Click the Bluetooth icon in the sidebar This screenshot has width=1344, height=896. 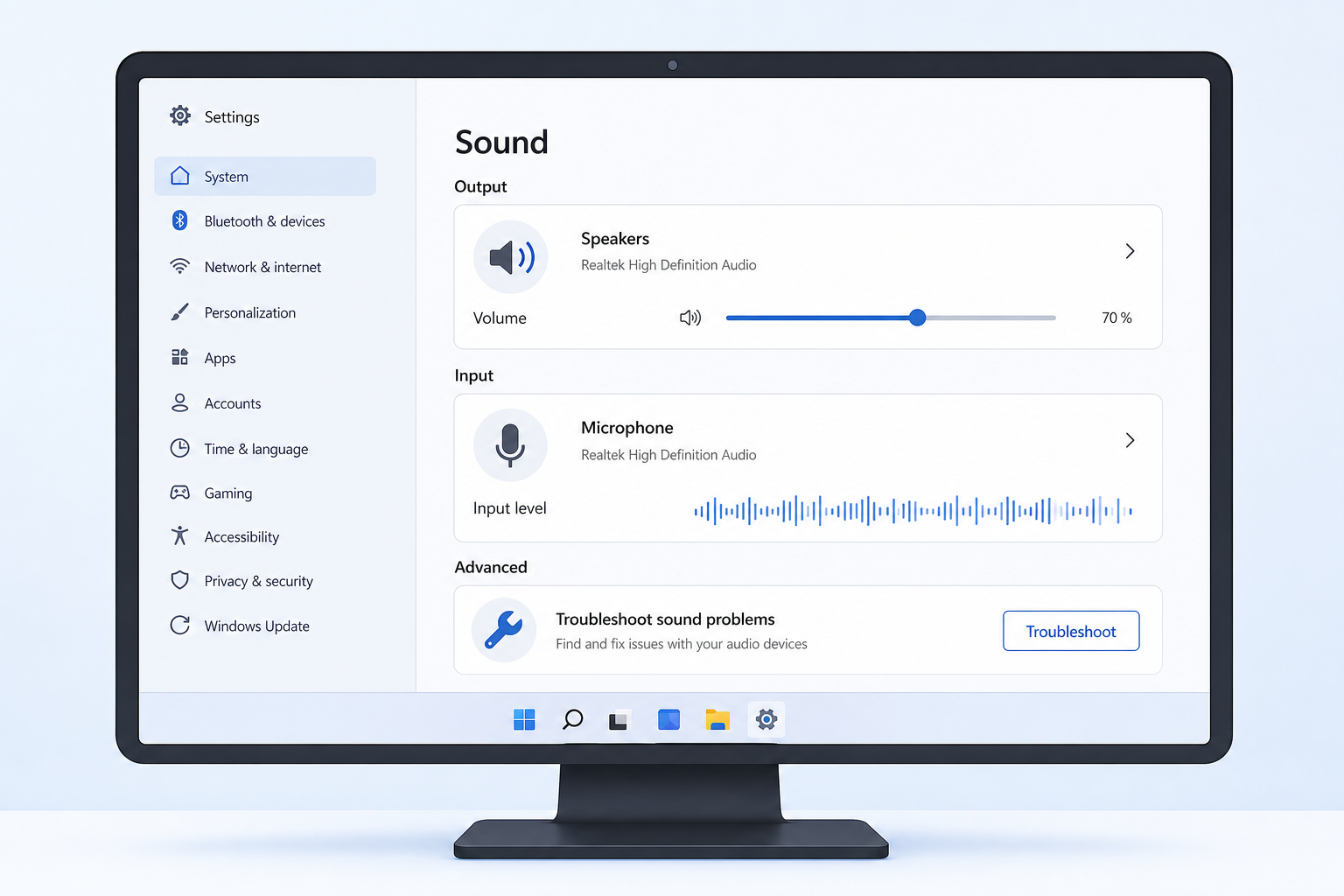[180, 220]
